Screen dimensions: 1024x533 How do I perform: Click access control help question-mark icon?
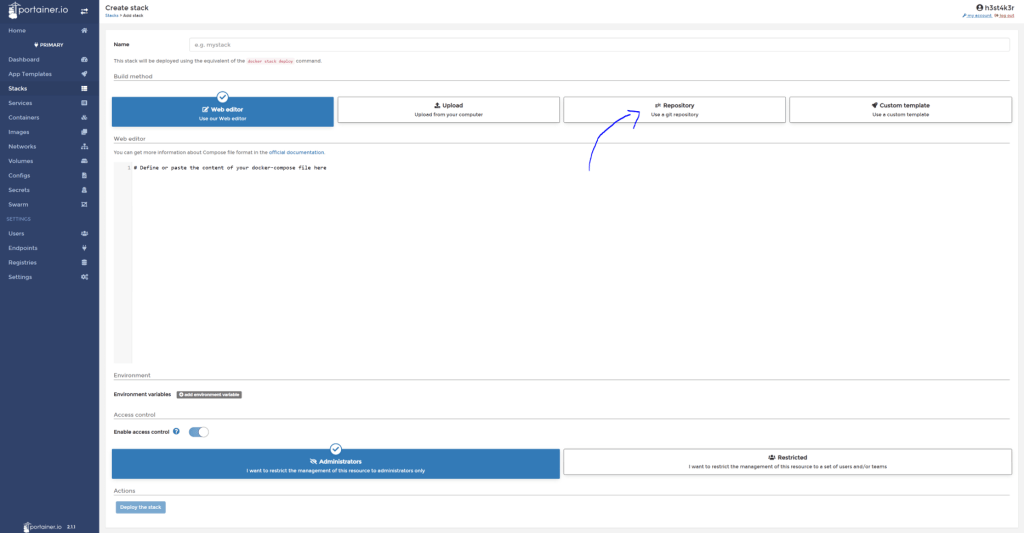(176, 431)
